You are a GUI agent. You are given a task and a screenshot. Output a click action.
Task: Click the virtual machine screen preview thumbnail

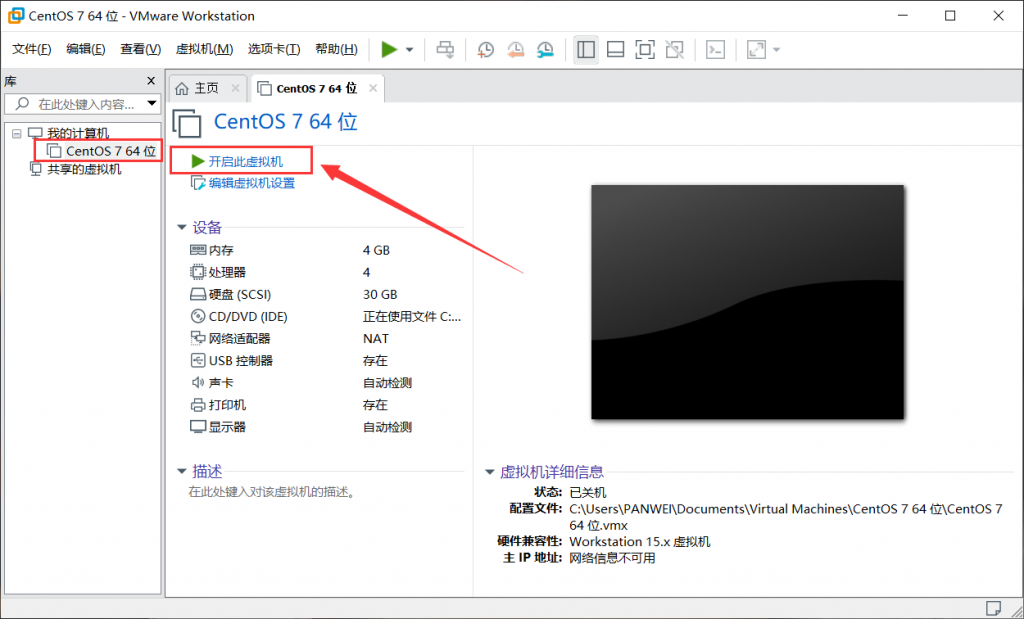(x=748, y=302)
